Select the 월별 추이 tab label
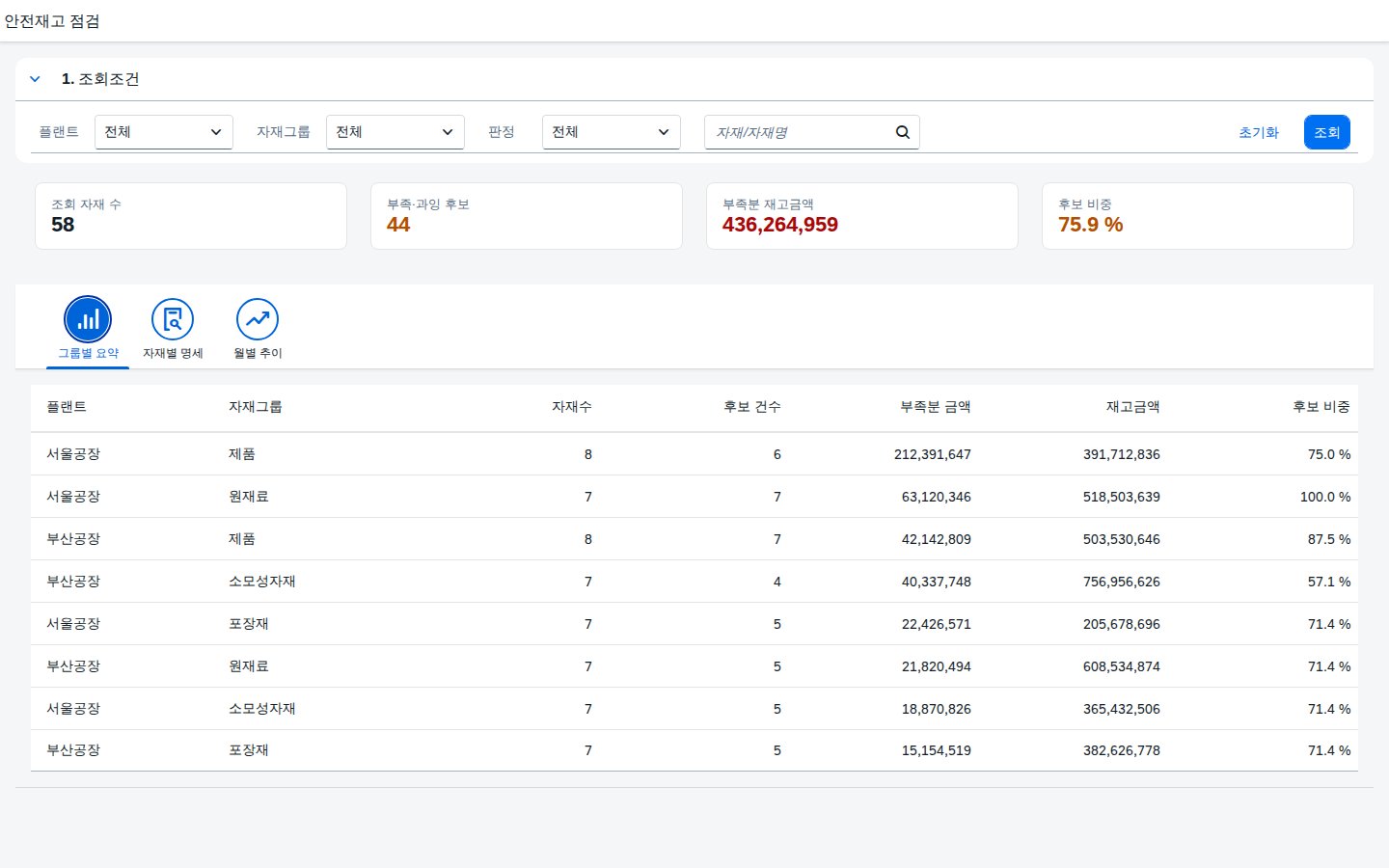 [x=258, y=353]
